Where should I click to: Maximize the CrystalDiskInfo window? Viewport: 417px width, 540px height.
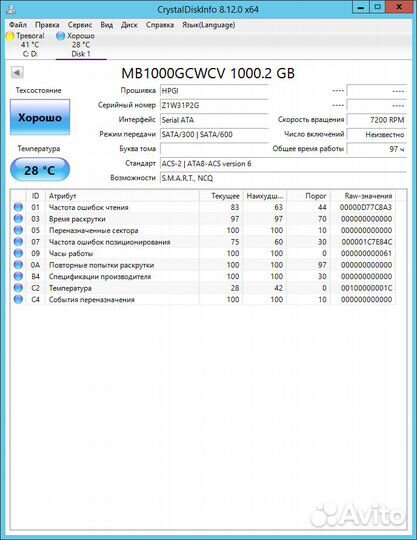coord(377,7)
